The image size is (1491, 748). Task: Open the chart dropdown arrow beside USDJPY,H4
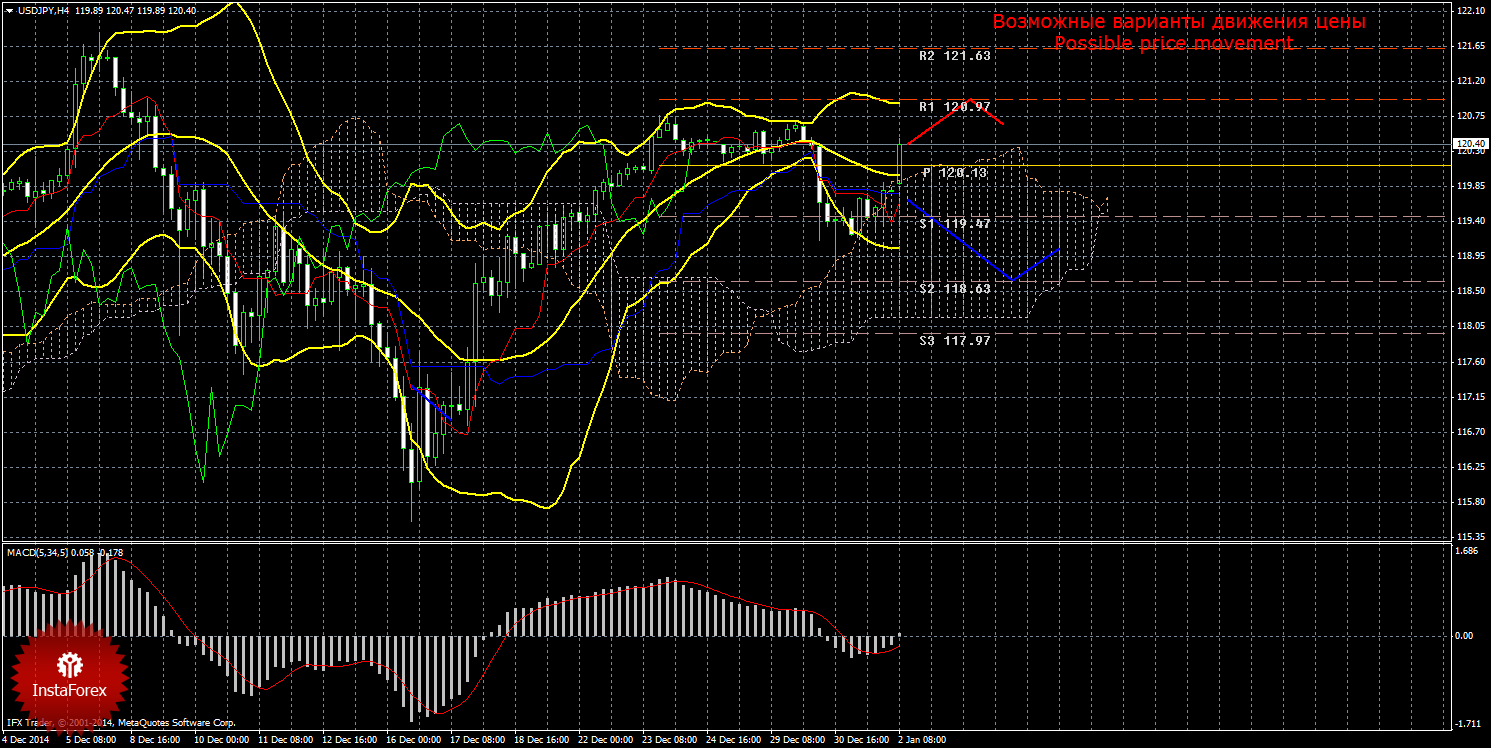(x=9, y=10)
